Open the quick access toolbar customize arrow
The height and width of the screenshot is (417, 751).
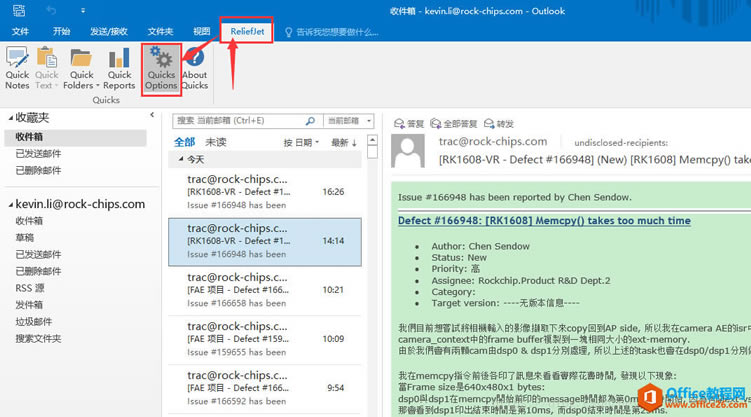[x=83, y=11]
